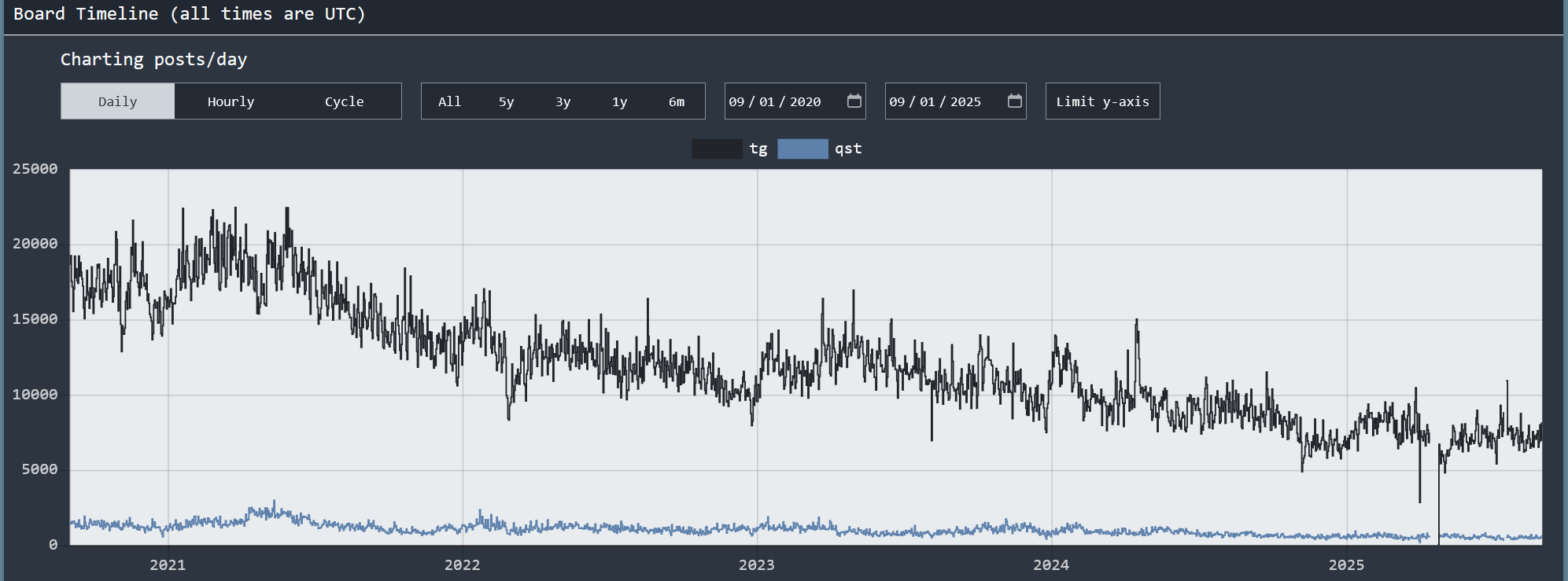Select the Daily charting mode
Screen dimensions: 1568x581
coord(117,101)
